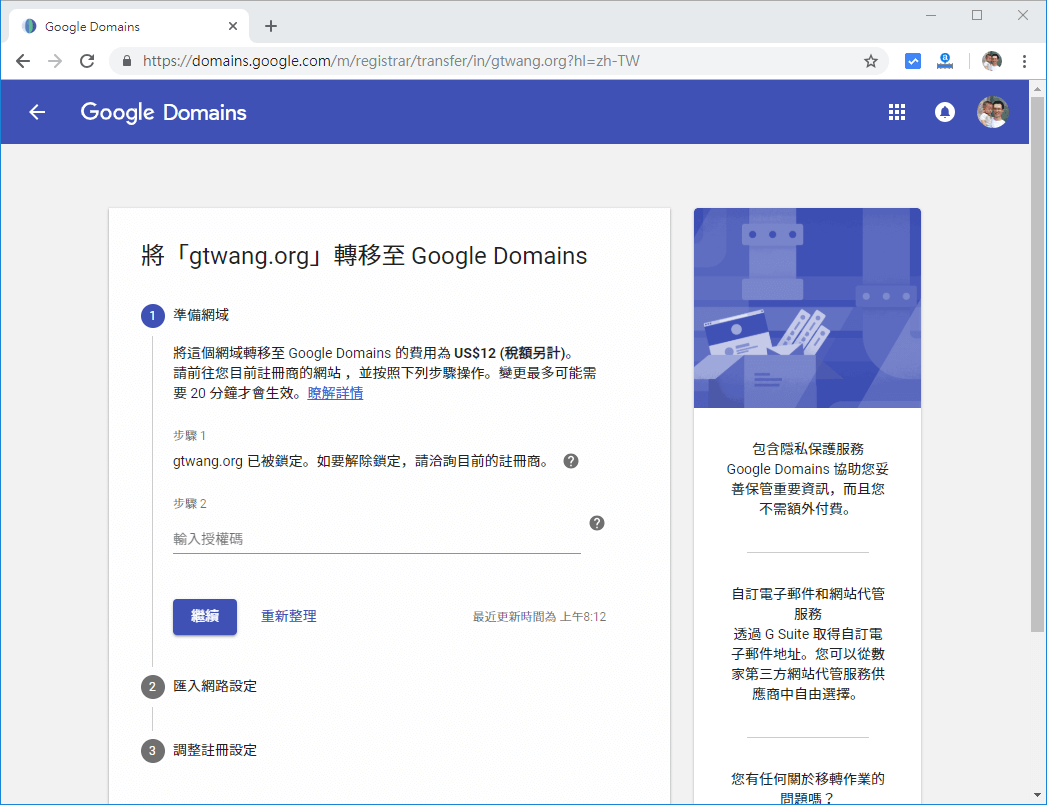Click 重新整理 to refresh domain status
The width and height of the screenshot is (1047, 805).
click(288, 617)
